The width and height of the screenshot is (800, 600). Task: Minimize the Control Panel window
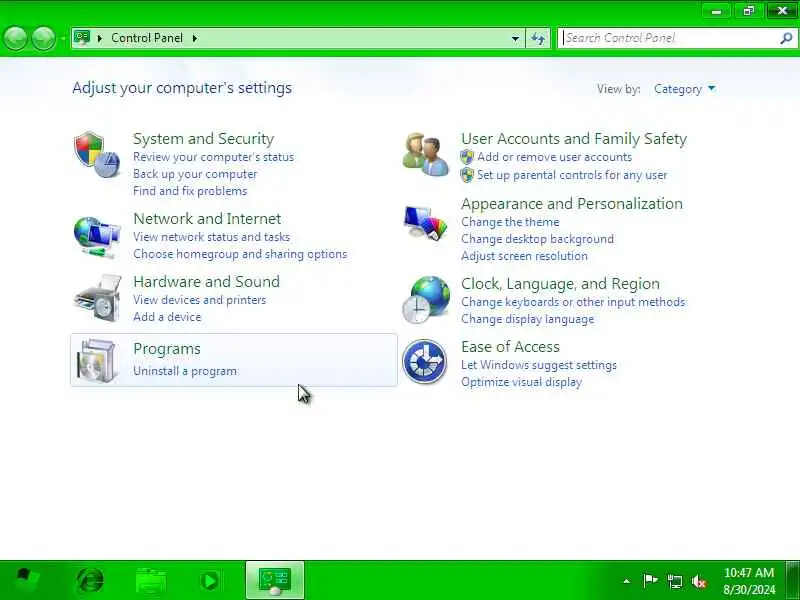tap(717, 11)
